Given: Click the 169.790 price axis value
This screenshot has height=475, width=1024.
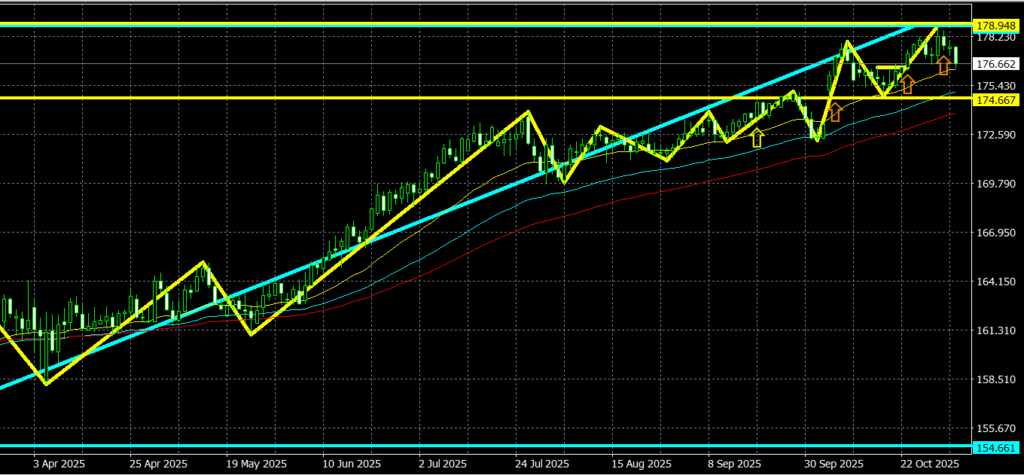Looking at the screenshot, I should (996, 184).
